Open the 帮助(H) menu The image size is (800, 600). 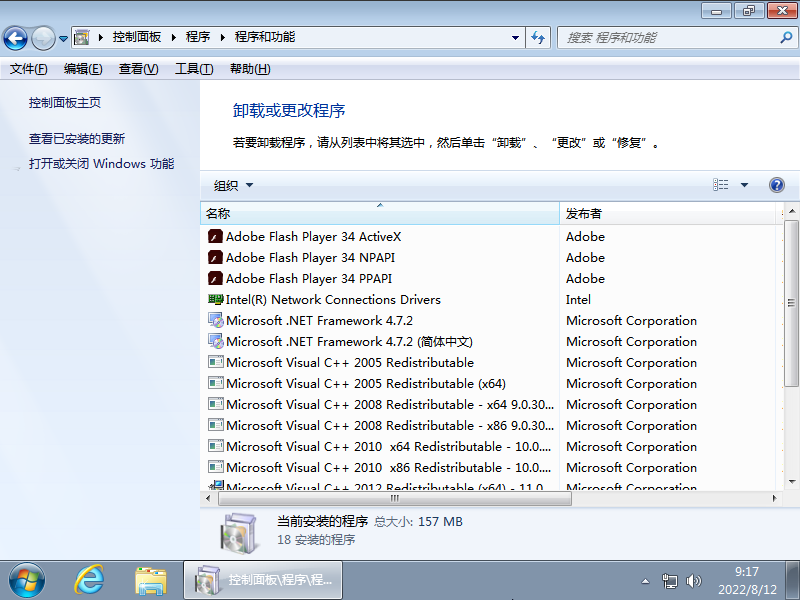tap(250, 69)
